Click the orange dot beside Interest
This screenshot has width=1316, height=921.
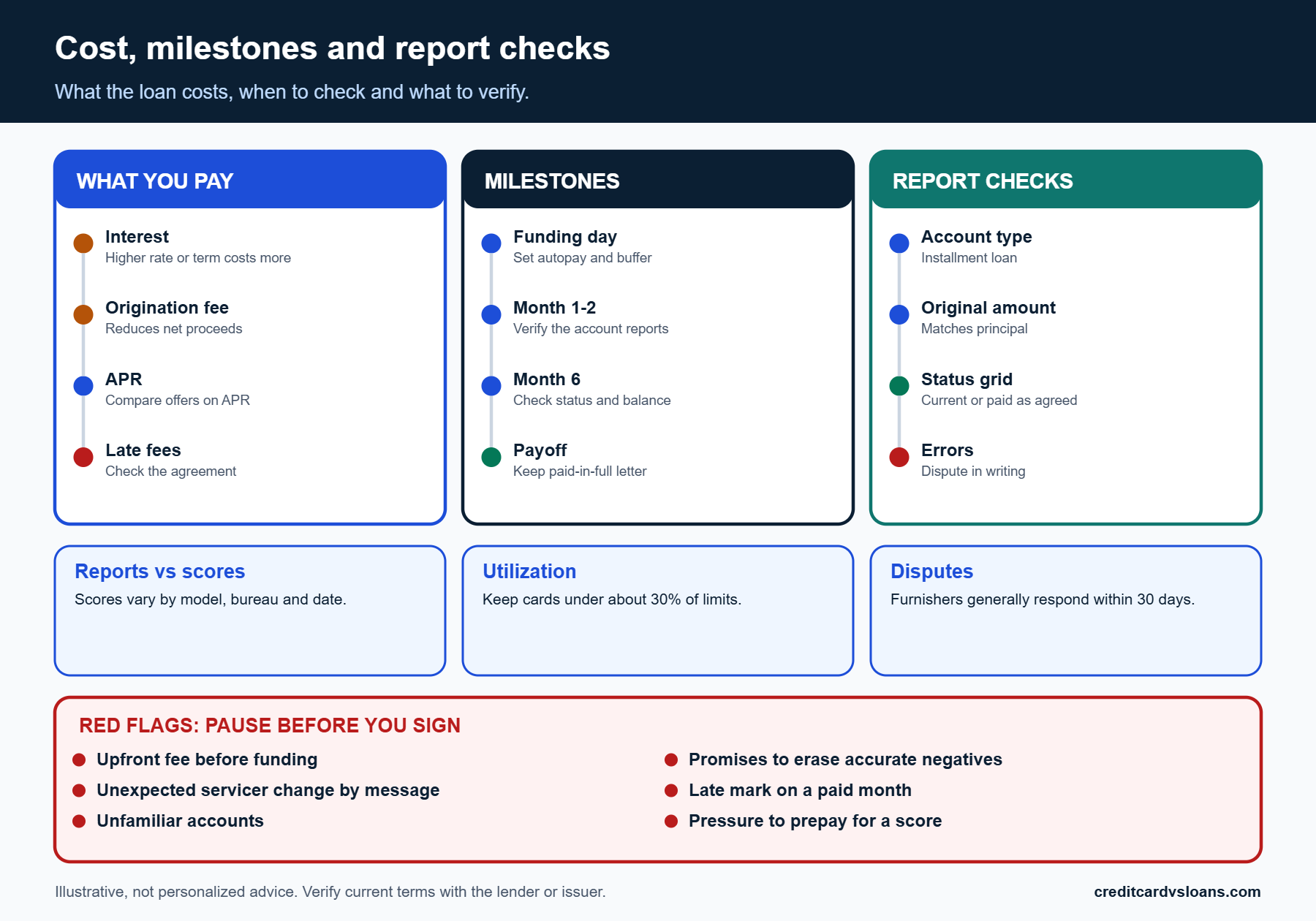pos(83,243)
